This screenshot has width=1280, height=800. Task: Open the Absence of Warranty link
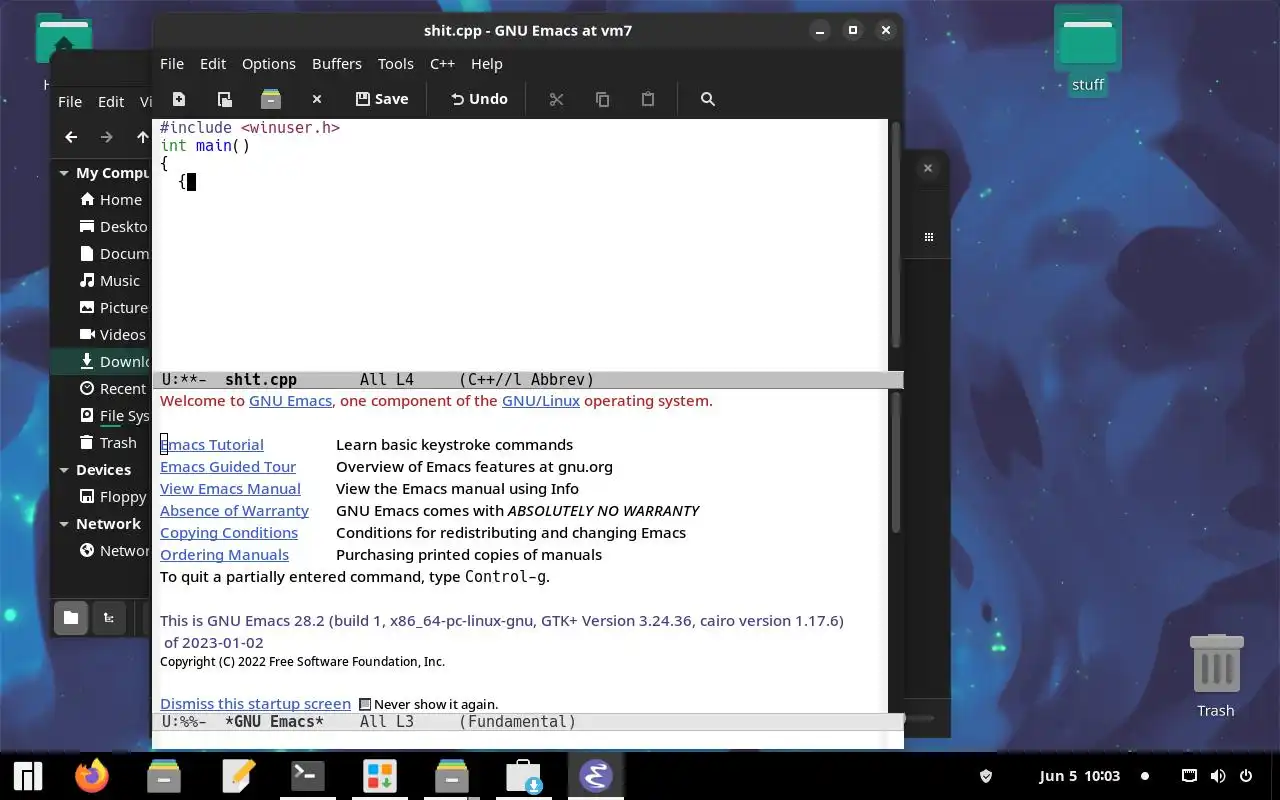coord(234,511)
